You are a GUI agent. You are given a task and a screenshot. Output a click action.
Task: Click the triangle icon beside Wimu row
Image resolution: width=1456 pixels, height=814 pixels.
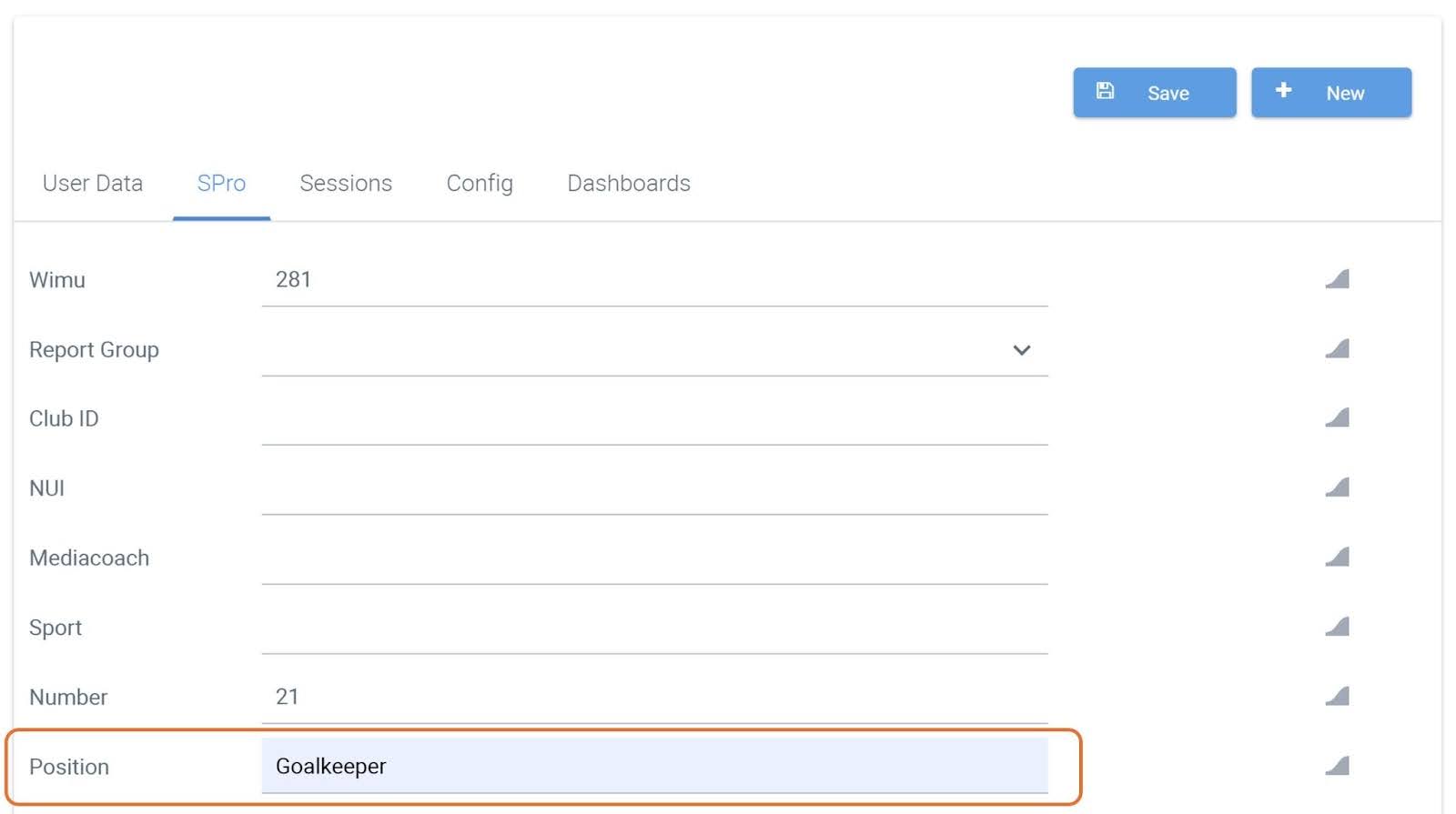pos(1337,279)
